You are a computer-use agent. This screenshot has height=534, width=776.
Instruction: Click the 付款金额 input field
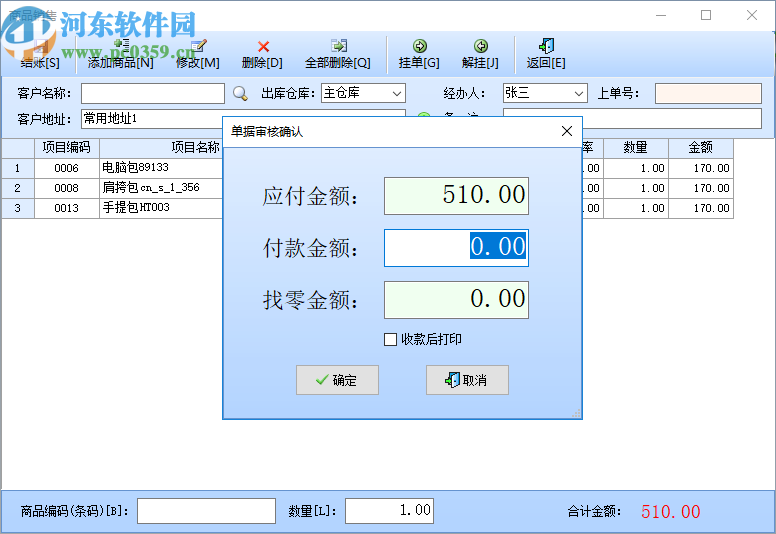point(456,247)
